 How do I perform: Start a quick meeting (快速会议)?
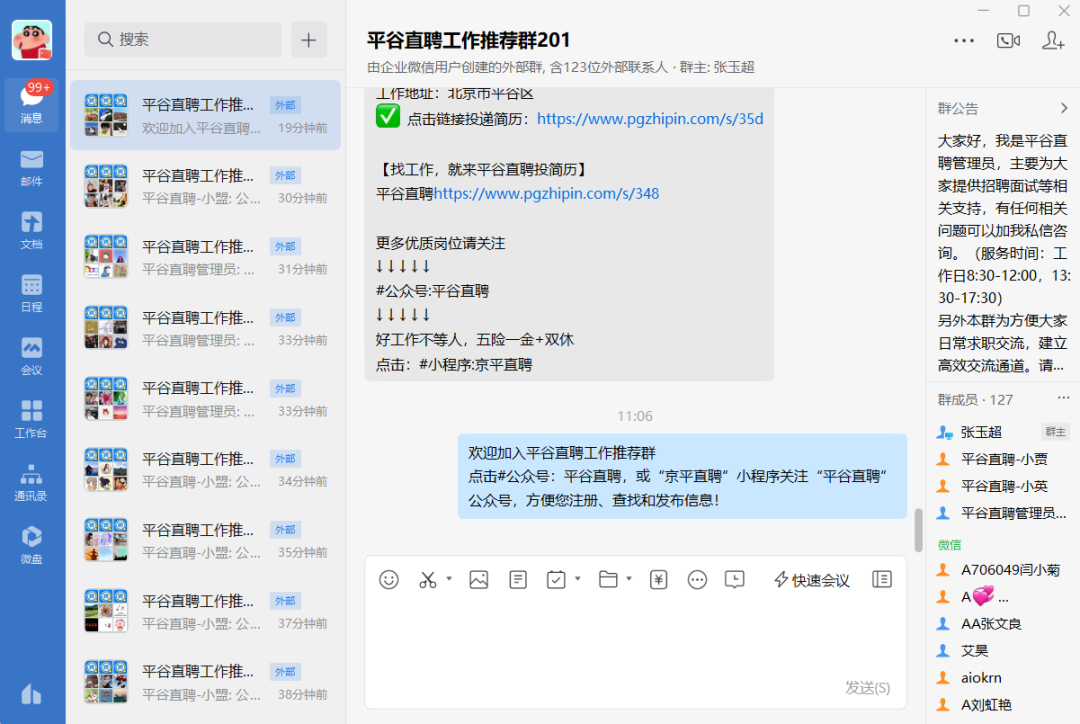812,580
